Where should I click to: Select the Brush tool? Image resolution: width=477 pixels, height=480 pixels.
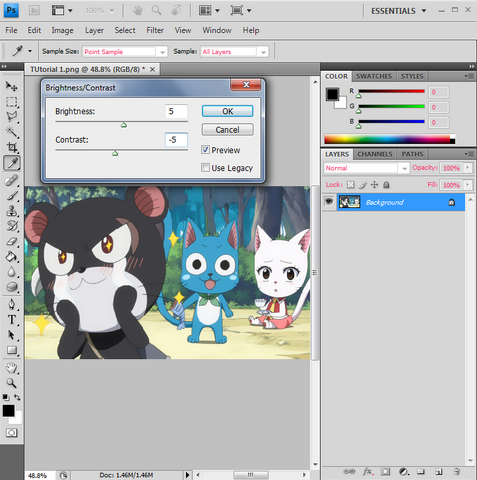pyautogui.click(x=11, y=196)
